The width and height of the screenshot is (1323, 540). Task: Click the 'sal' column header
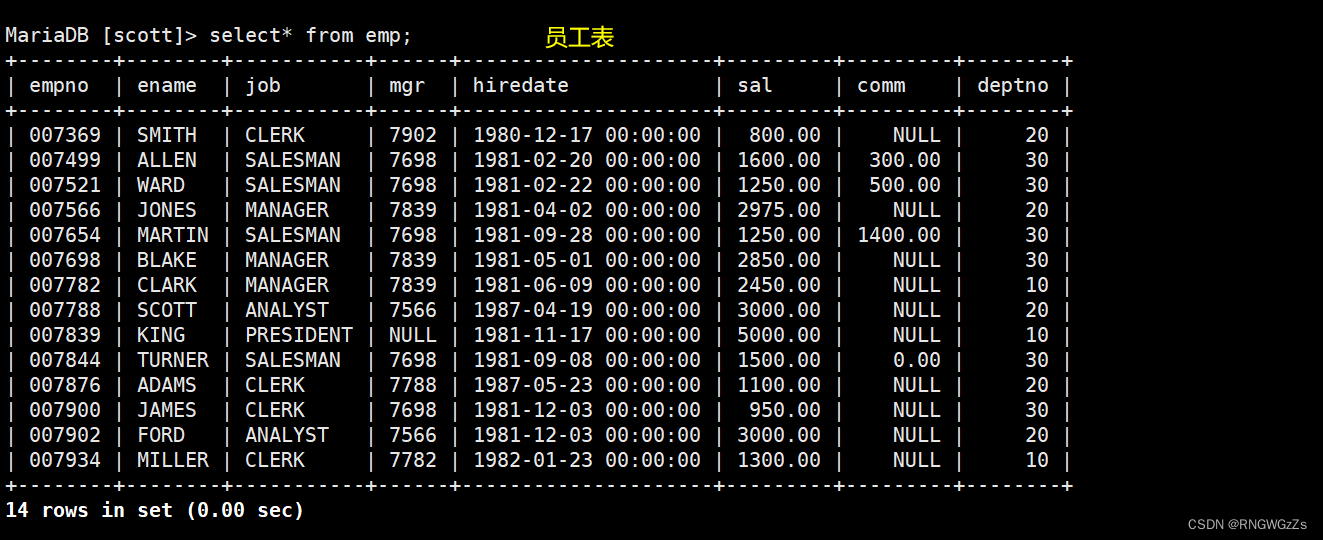[x=755, y=86]
